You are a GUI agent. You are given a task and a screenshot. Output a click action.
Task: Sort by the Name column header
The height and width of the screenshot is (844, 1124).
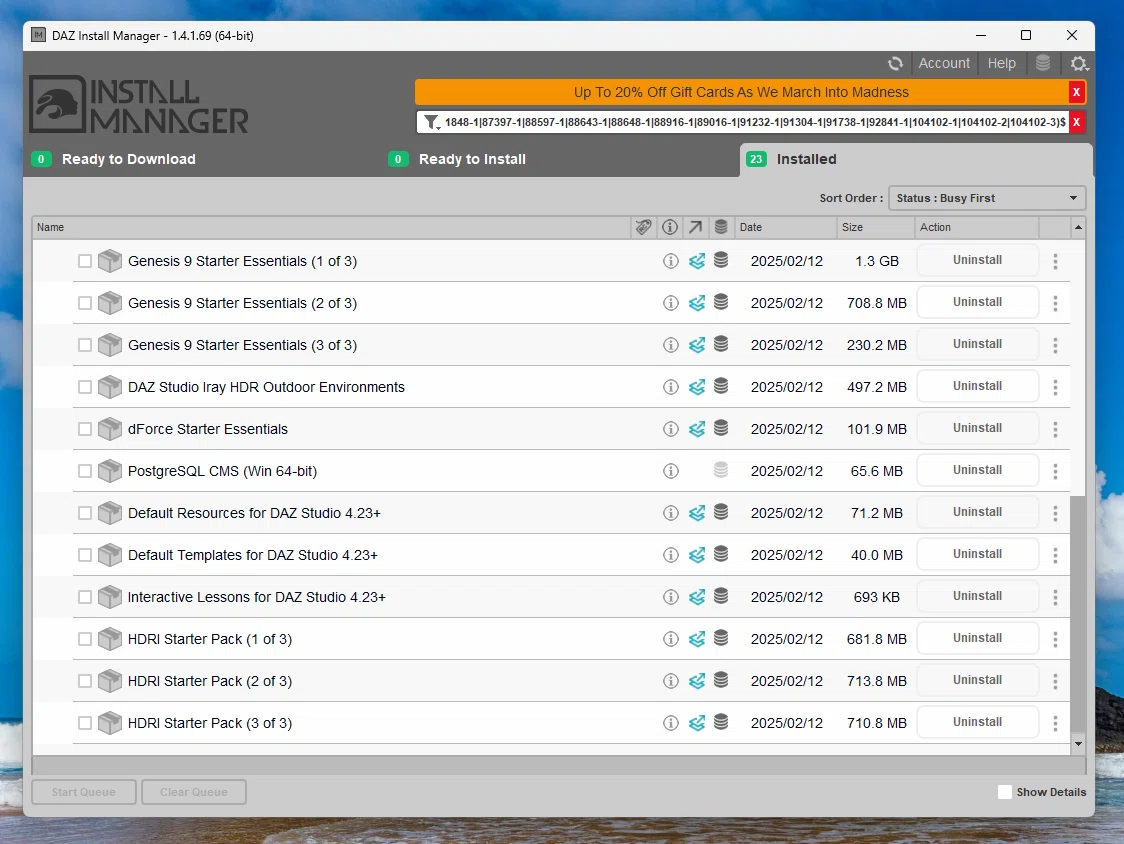pos(332,227)
